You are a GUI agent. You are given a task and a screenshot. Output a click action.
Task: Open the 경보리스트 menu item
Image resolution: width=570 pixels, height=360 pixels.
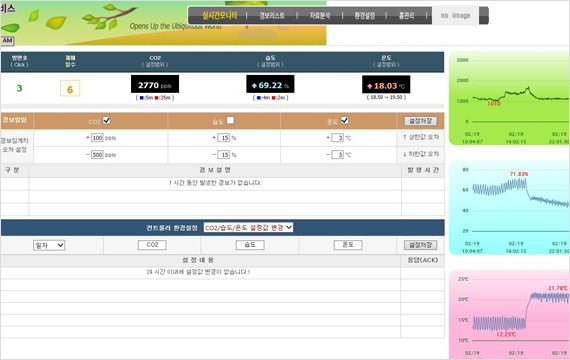[272, 16]
